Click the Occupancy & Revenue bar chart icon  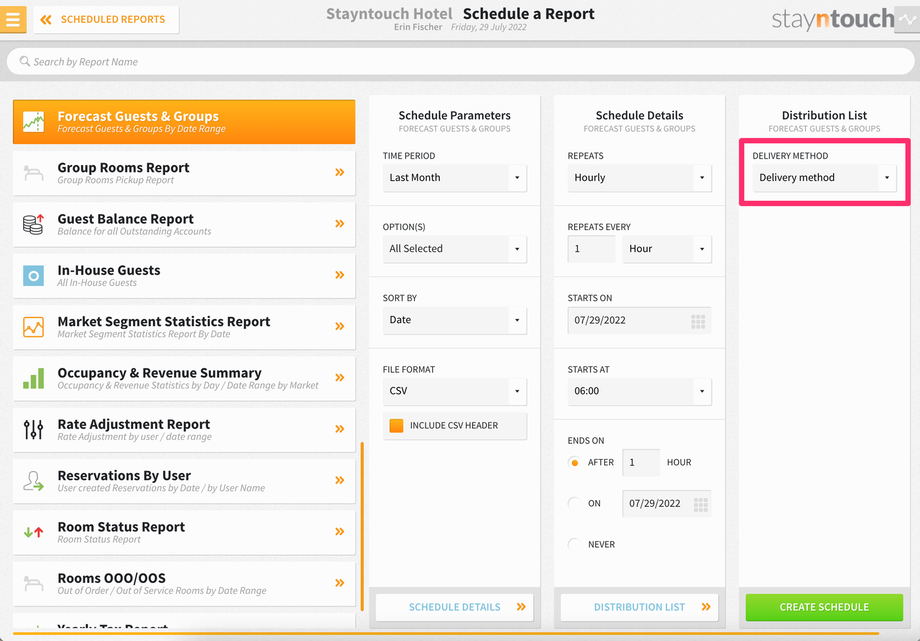(33, 379)
